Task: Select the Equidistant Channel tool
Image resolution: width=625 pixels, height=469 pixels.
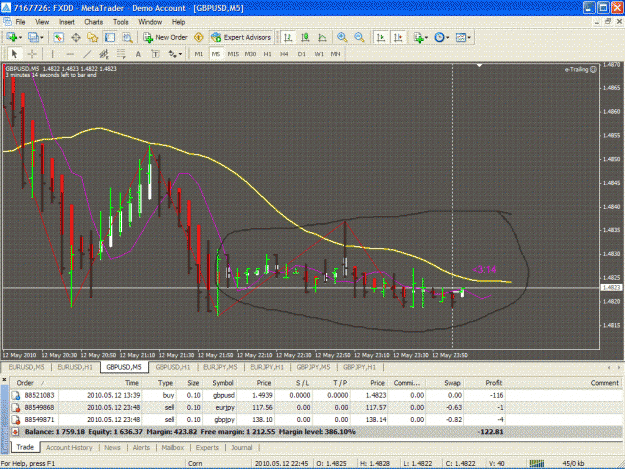Action: click(104, 54)
